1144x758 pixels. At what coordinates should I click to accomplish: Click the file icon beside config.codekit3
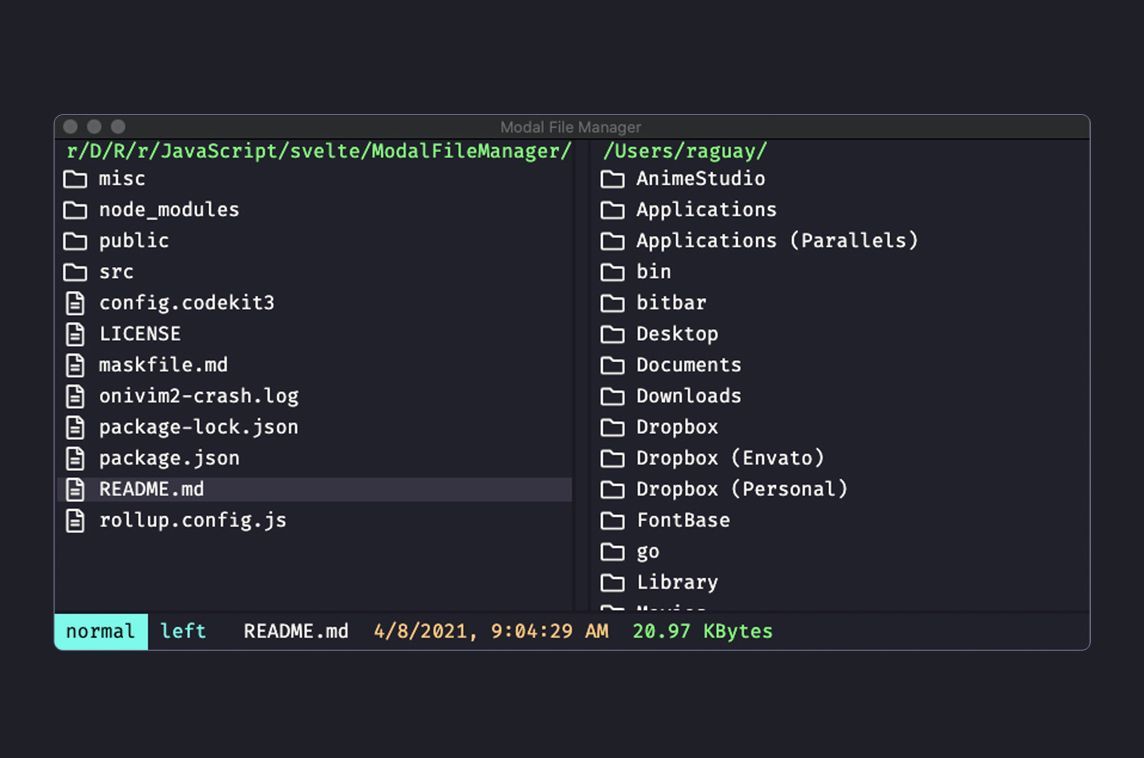(x=75, y=303)
